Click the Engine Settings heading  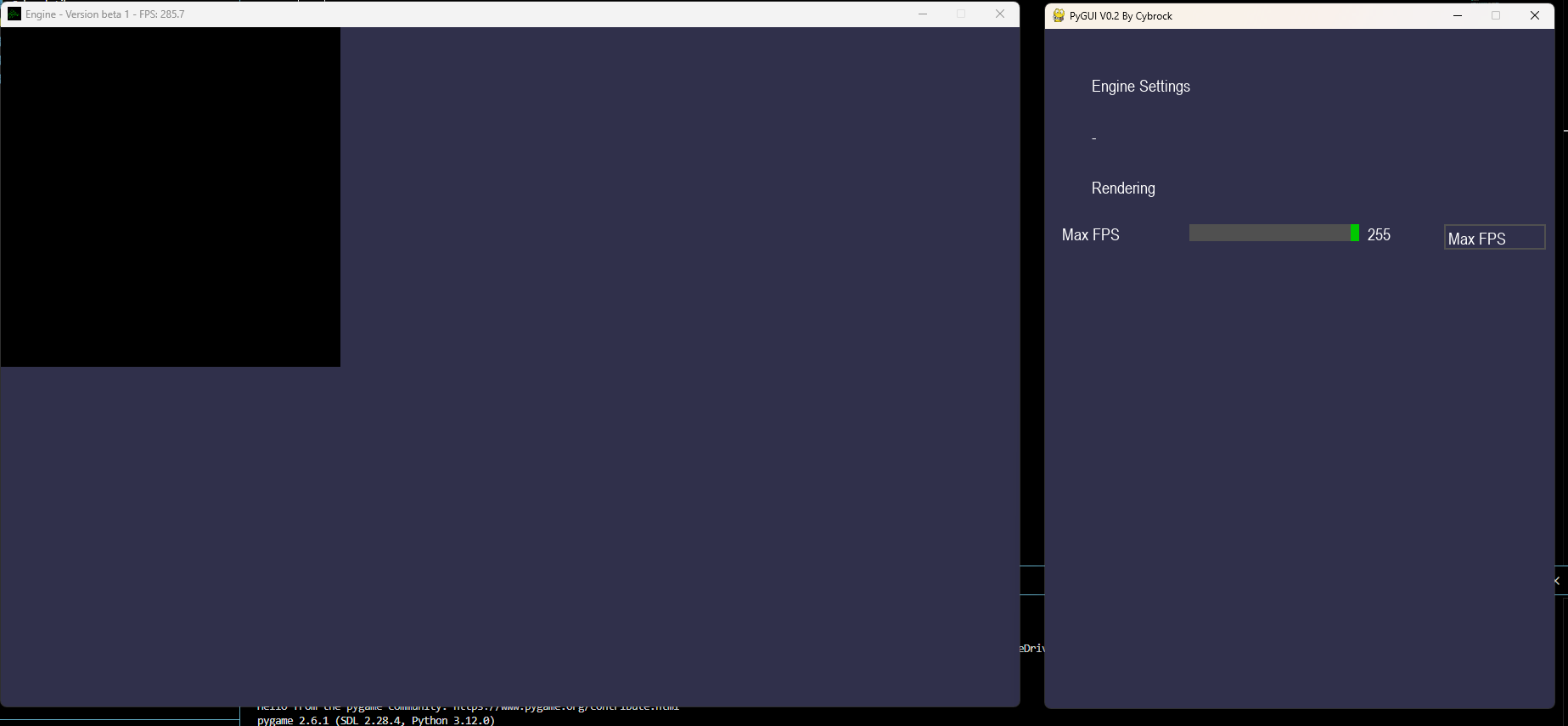1141,87
